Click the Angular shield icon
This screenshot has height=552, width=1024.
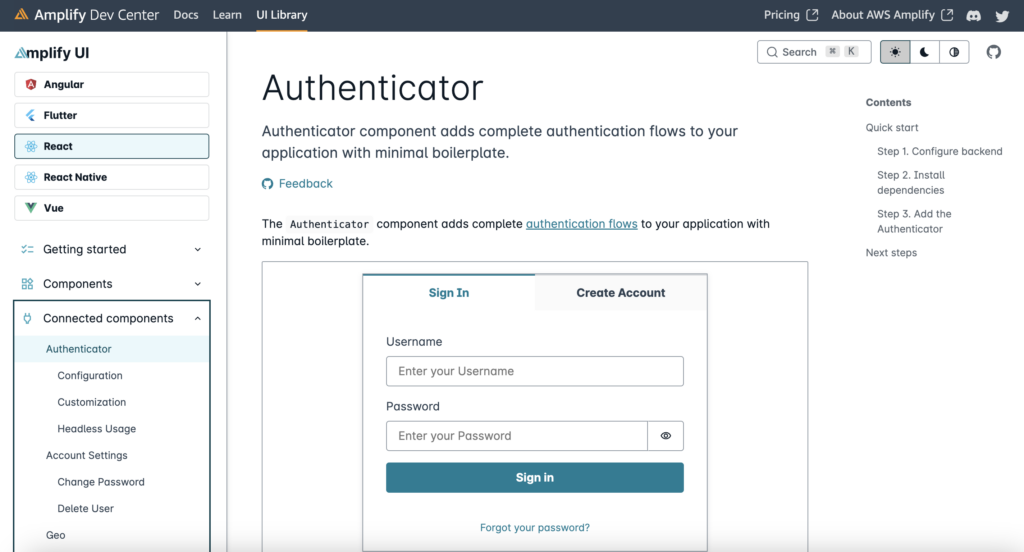click(x=31, y=84)
